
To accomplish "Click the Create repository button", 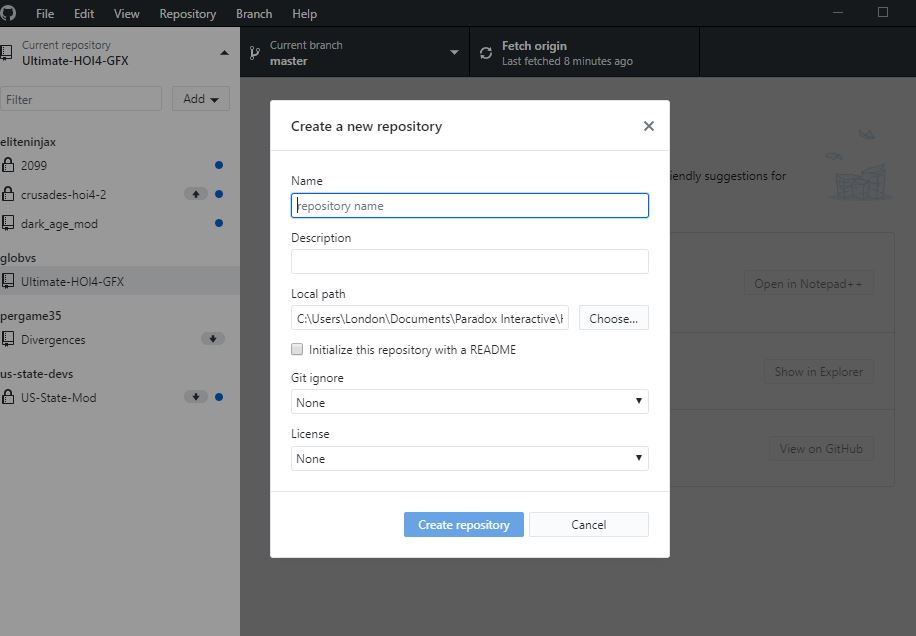I will click(464, 525).
